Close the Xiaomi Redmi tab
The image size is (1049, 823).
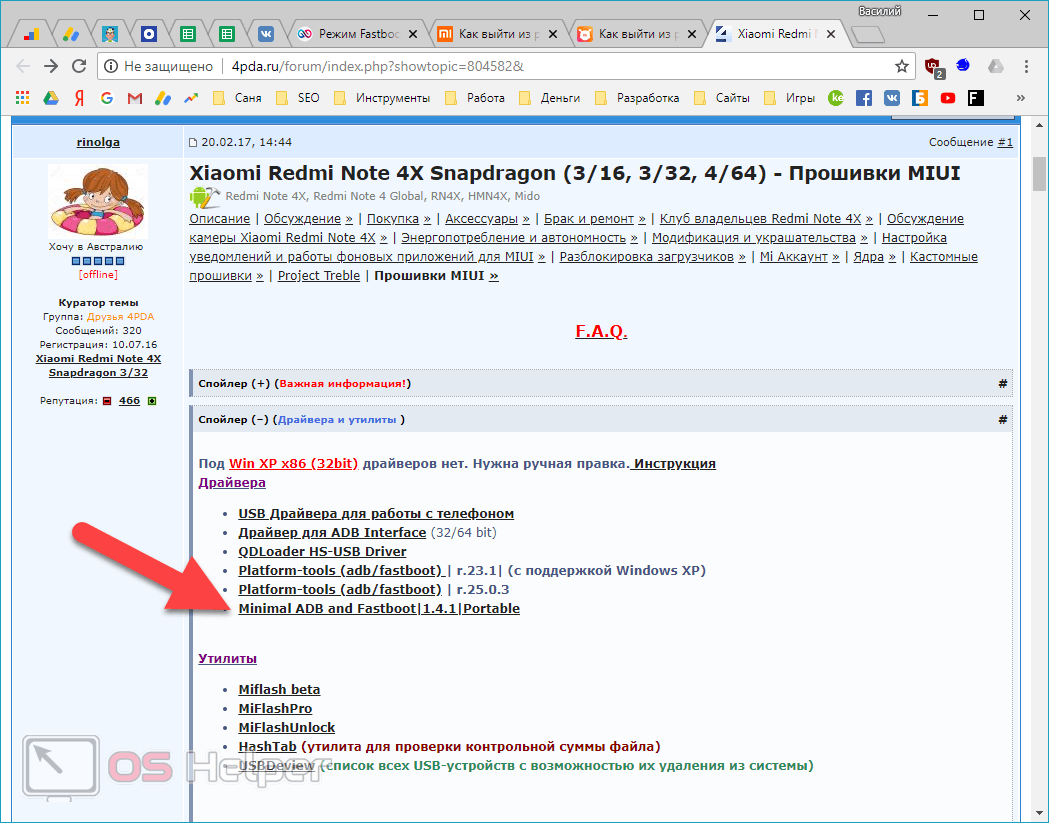click(x=831, y=34)
